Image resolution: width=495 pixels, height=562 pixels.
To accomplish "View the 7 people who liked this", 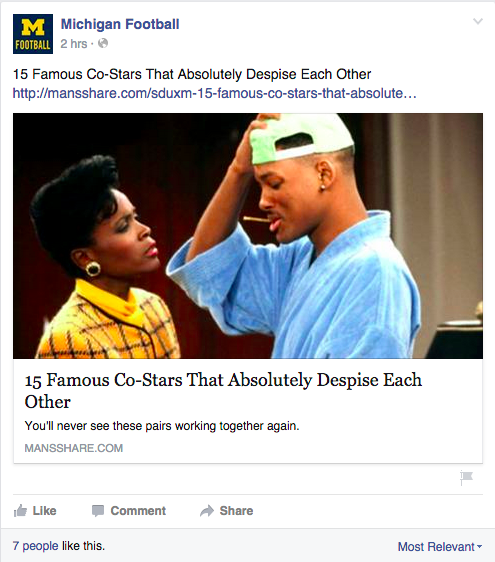I will [x=35, y=546].
